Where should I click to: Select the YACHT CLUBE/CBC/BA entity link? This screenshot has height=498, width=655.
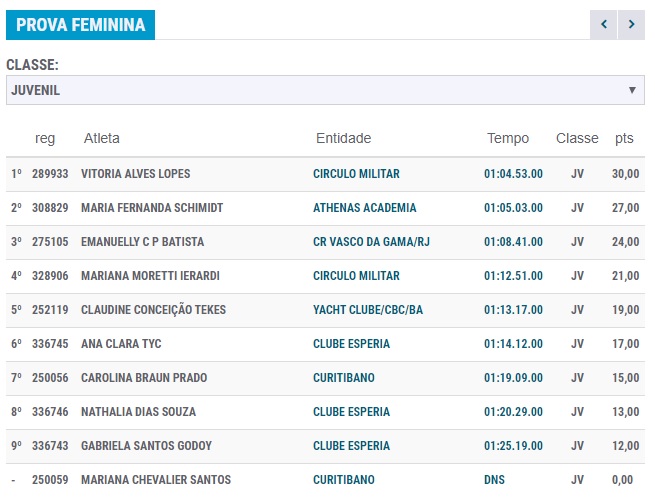[x=368, y=310]
